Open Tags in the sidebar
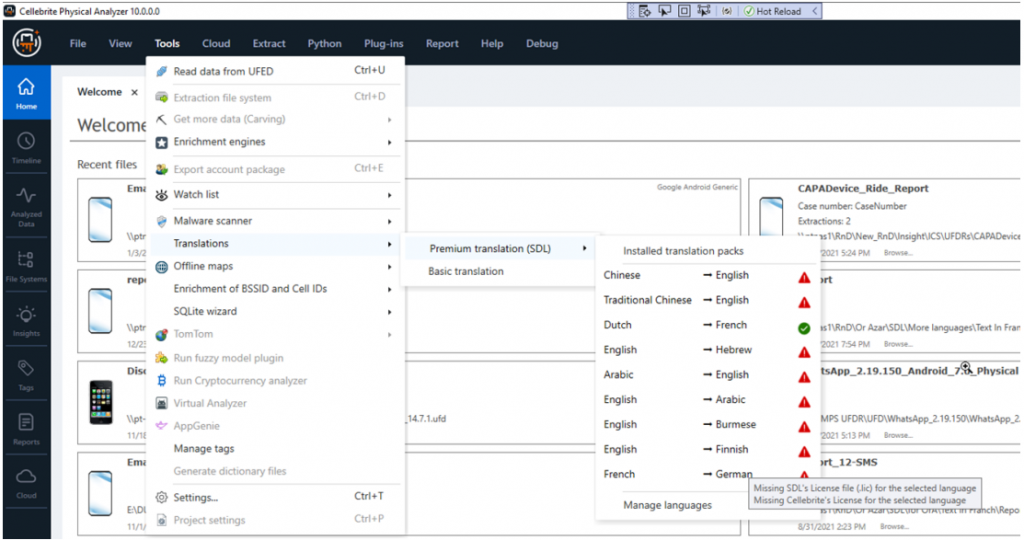 26,375
